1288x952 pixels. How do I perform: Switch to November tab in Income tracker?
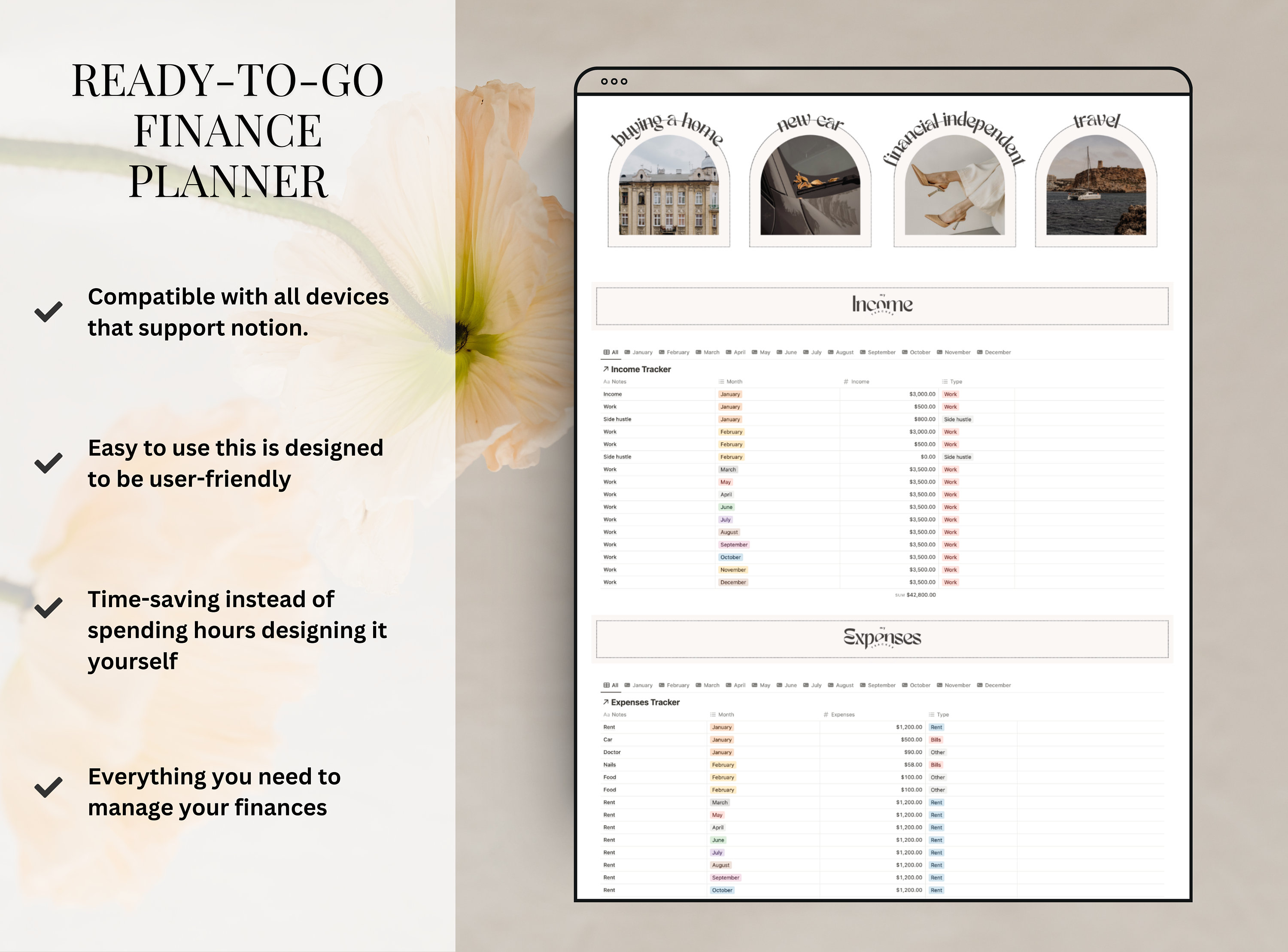click(x=953, y=352)
